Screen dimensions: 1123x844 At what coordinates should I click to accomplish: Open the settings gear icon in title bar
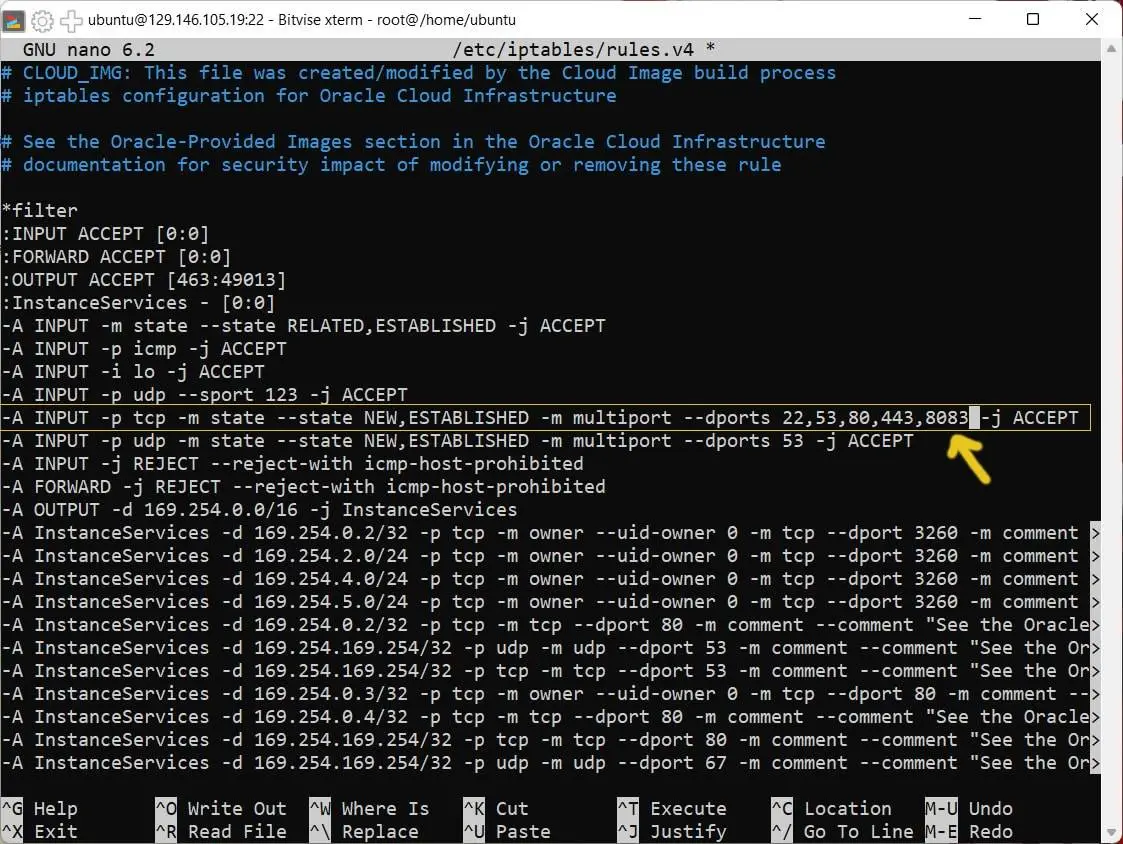[x=42, y=21]
